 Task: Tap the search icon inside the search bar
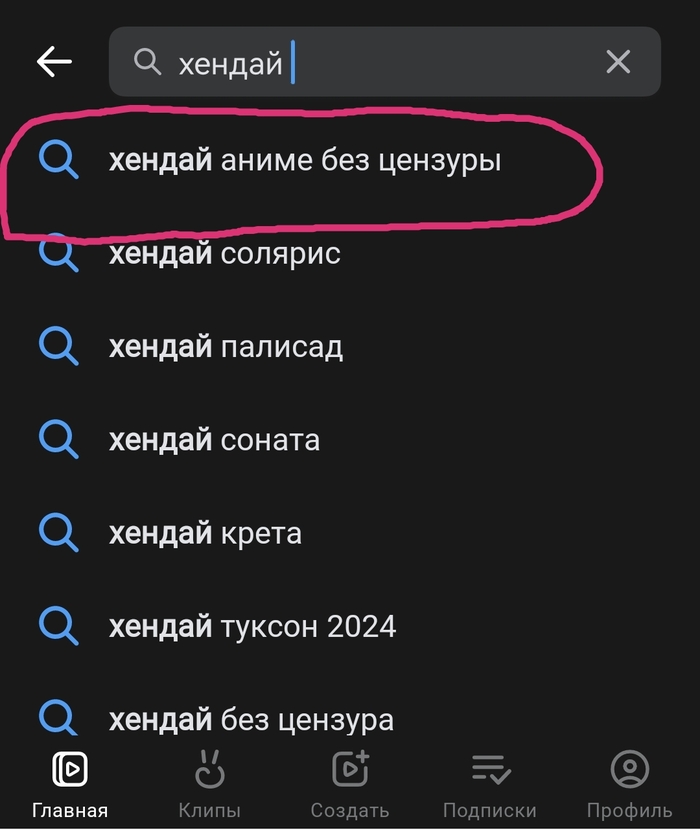[146, 62]
